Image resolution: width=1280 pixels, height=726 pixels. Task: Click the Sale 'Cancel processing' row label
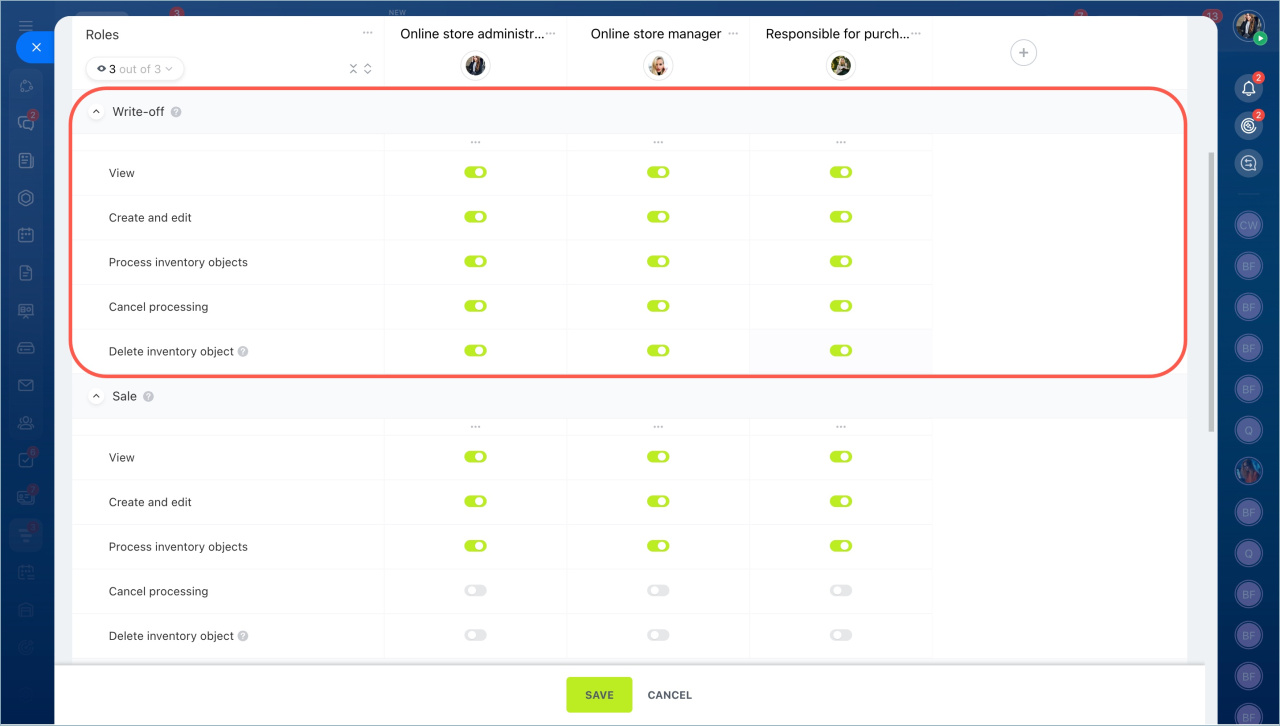click(x=158, y=592)
